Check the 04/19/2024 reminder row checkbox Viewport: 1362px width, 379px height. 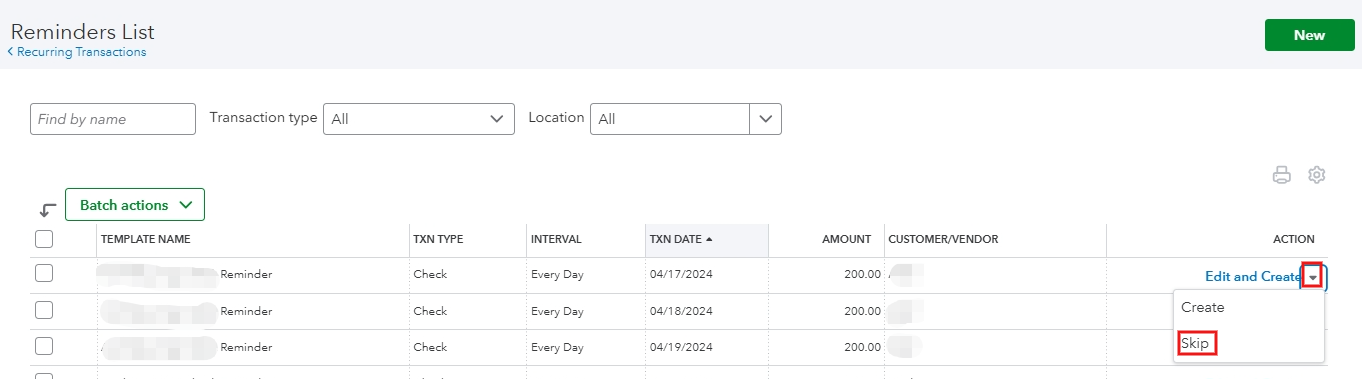pos(44,346)
